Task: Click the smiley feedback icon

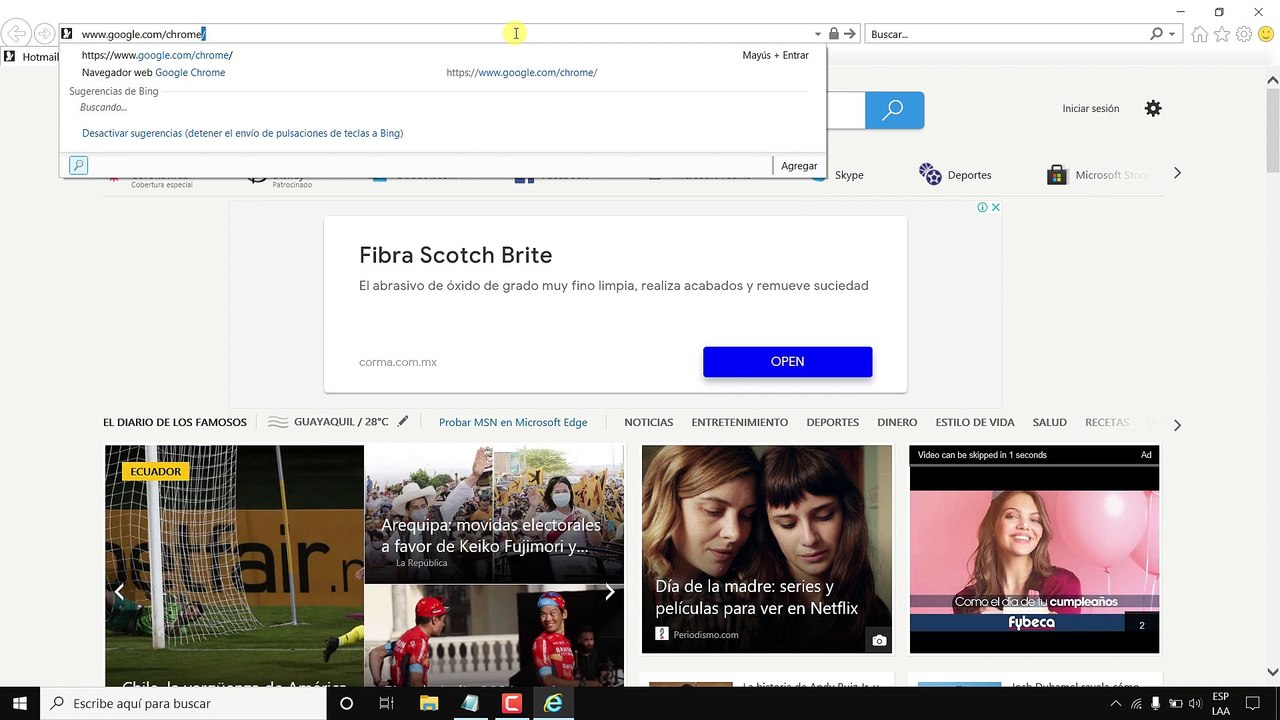Action: 1266,34
